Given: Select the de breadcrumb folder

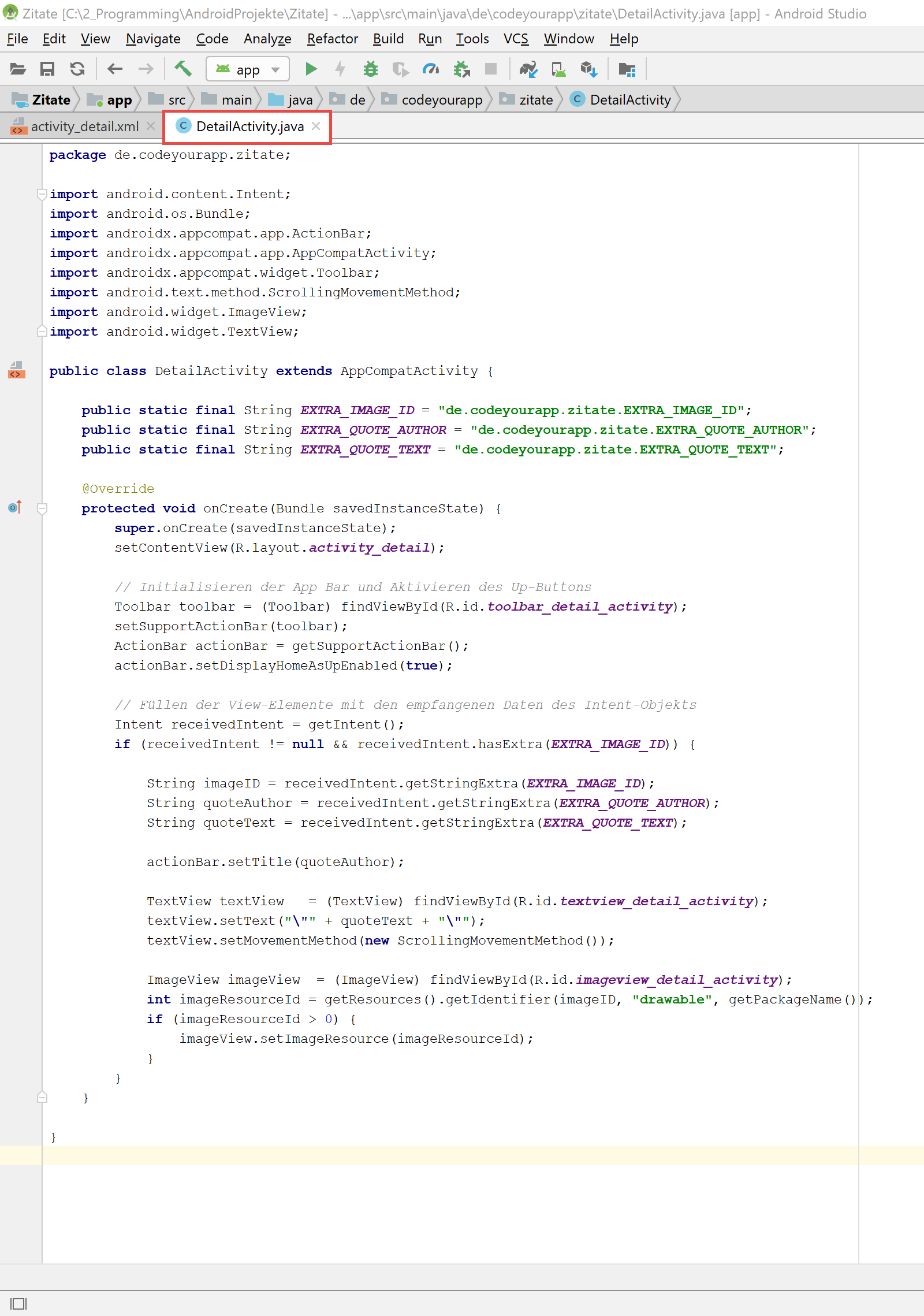Looking at the screenshot, I should point(348,100).
